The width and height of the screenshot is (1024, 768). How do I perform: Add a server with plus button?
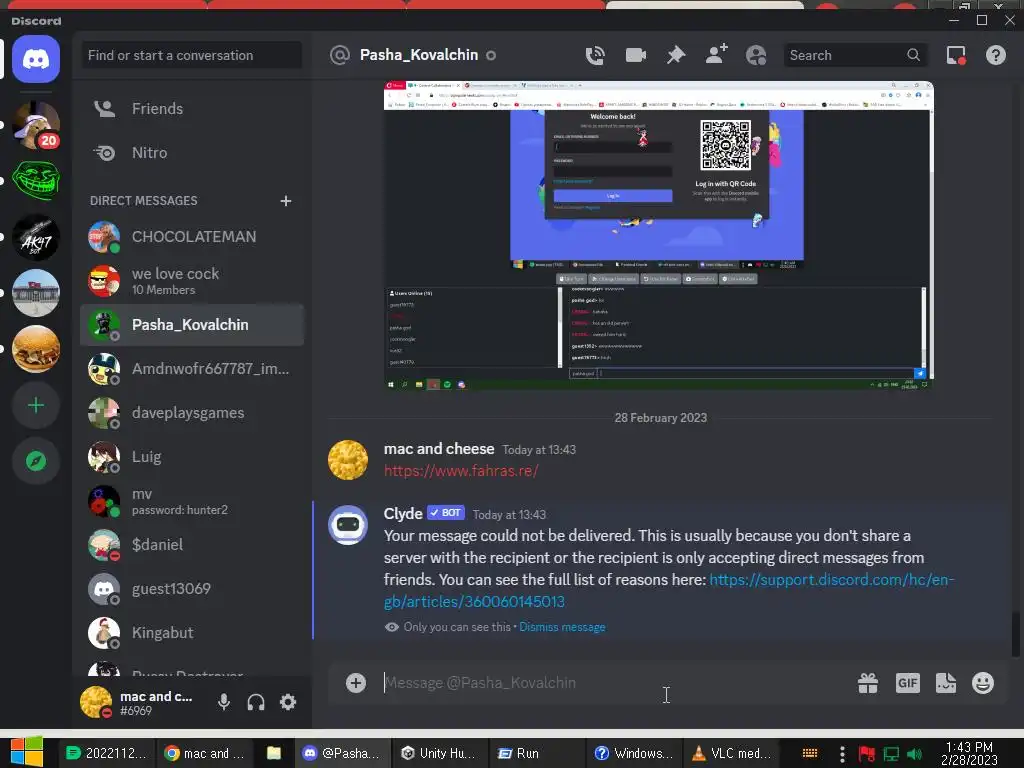click(36, 406)
